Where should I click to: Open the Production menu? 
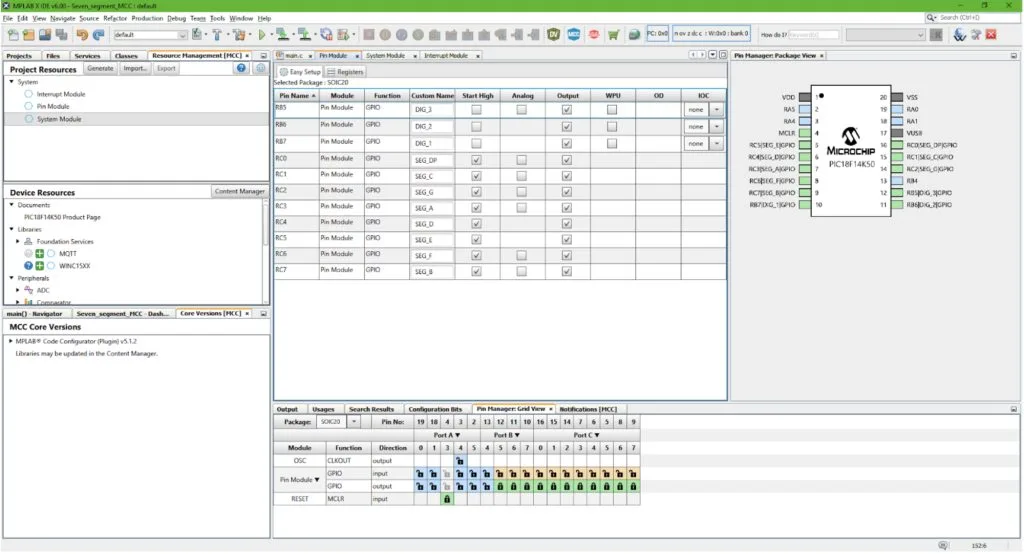tap(147, 18)
